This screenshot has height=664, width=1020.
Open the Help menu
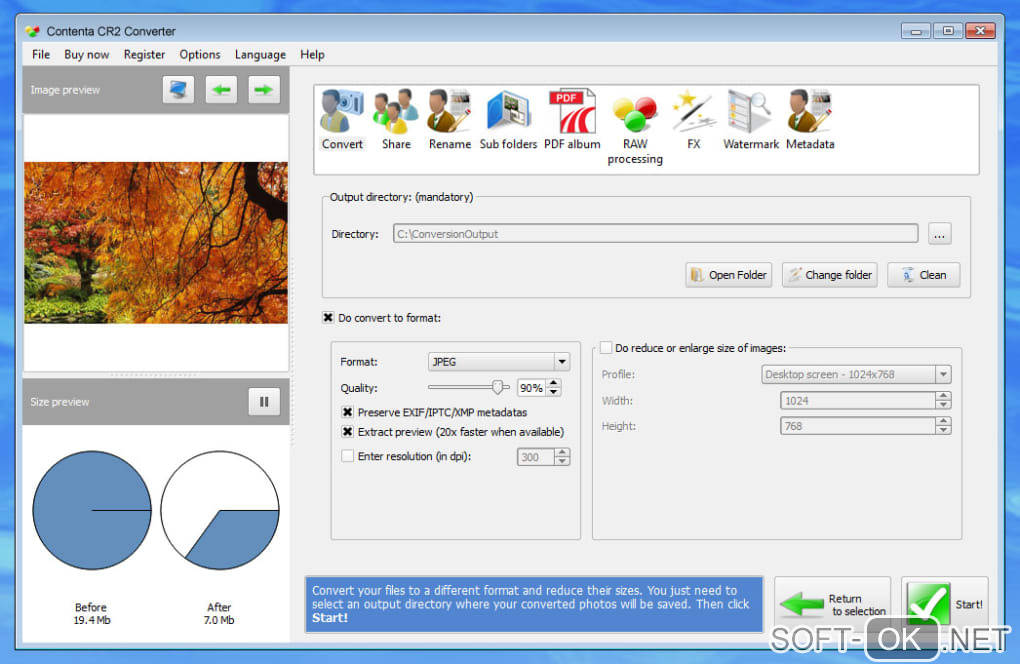coord(312,55)
